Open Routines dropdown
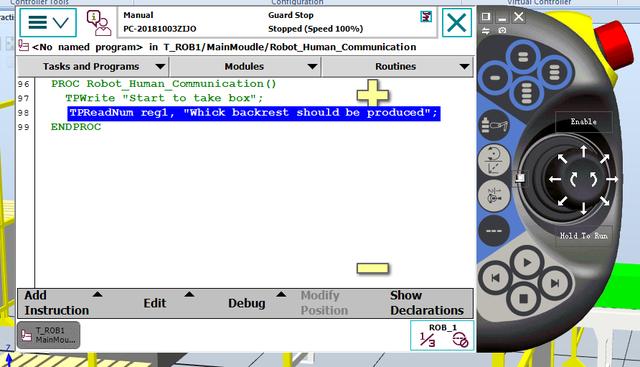 [x=398, y=67]
